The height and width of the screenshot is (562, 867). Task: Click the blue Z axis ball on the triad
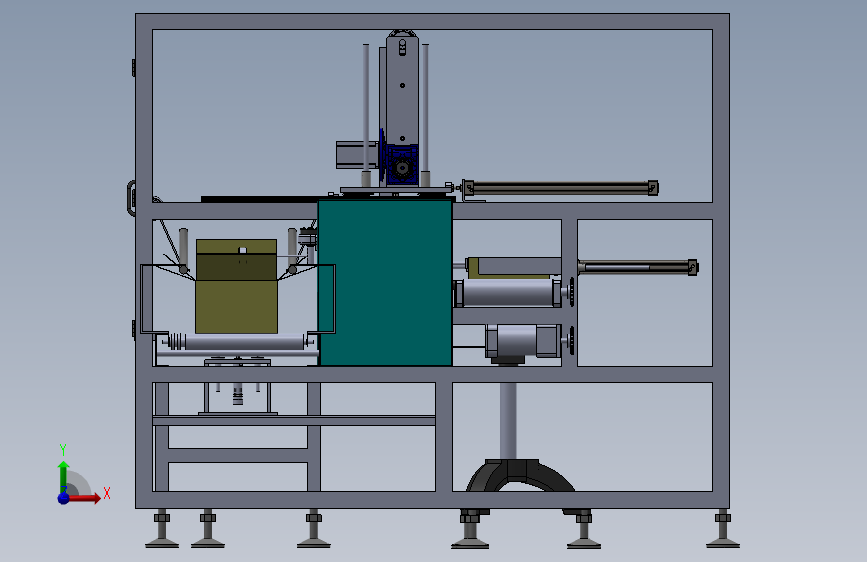pyautogui.click(x=64, y=498)
